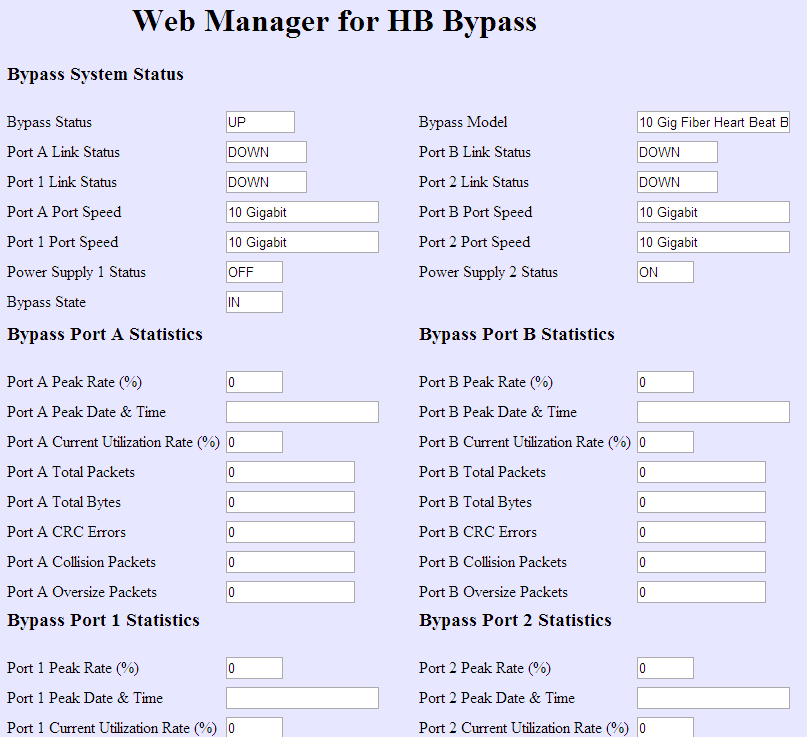Focus the Port B Total Bytes field
This screenshot has height=737, width=807.
click(701, 502)
